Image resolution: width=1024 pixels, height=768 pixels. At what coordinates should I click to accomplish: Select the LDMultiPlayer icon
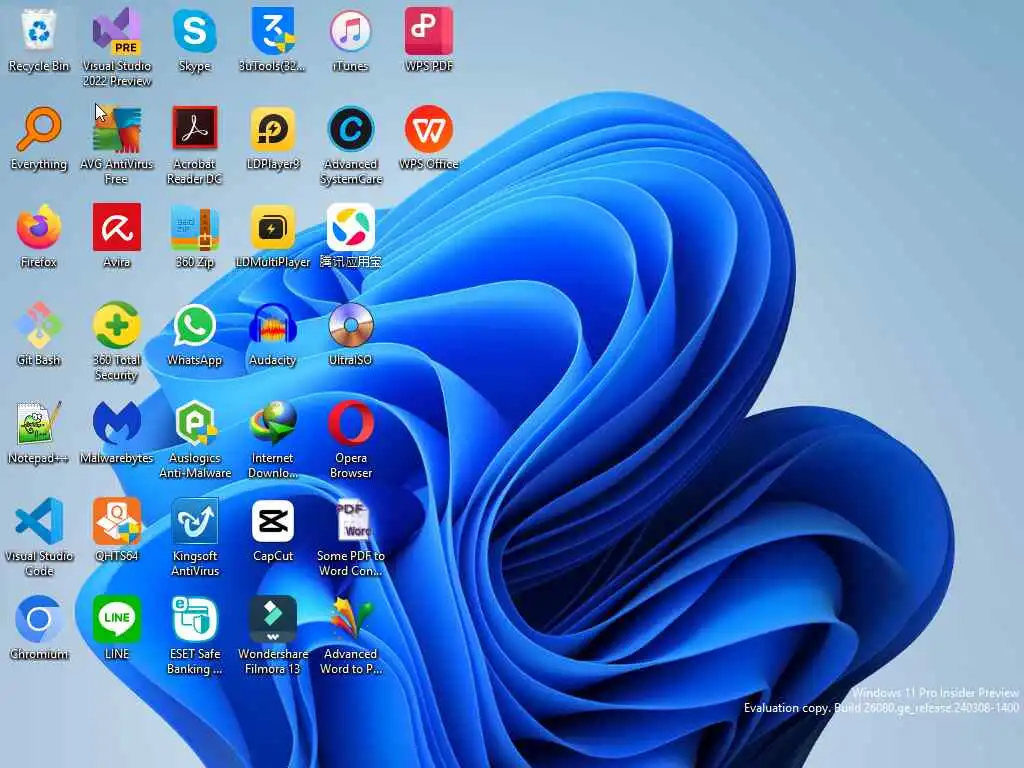273,227
